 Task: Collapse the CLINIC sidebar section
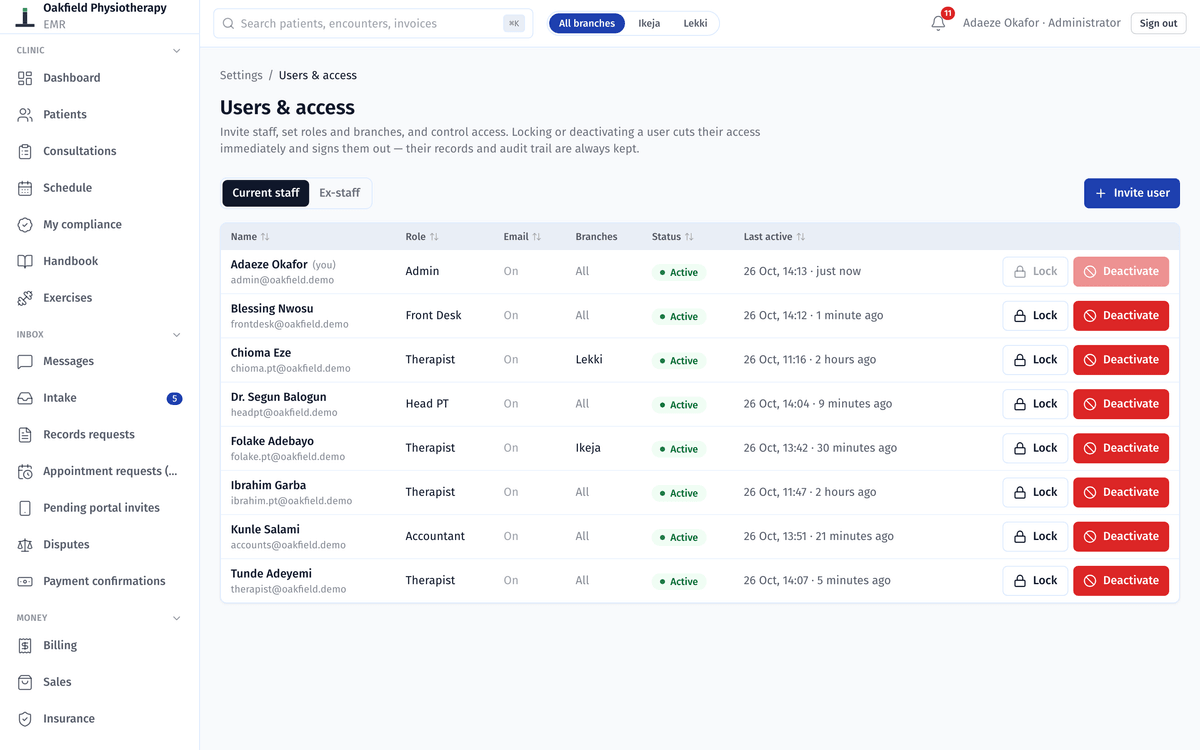[177, 50]
